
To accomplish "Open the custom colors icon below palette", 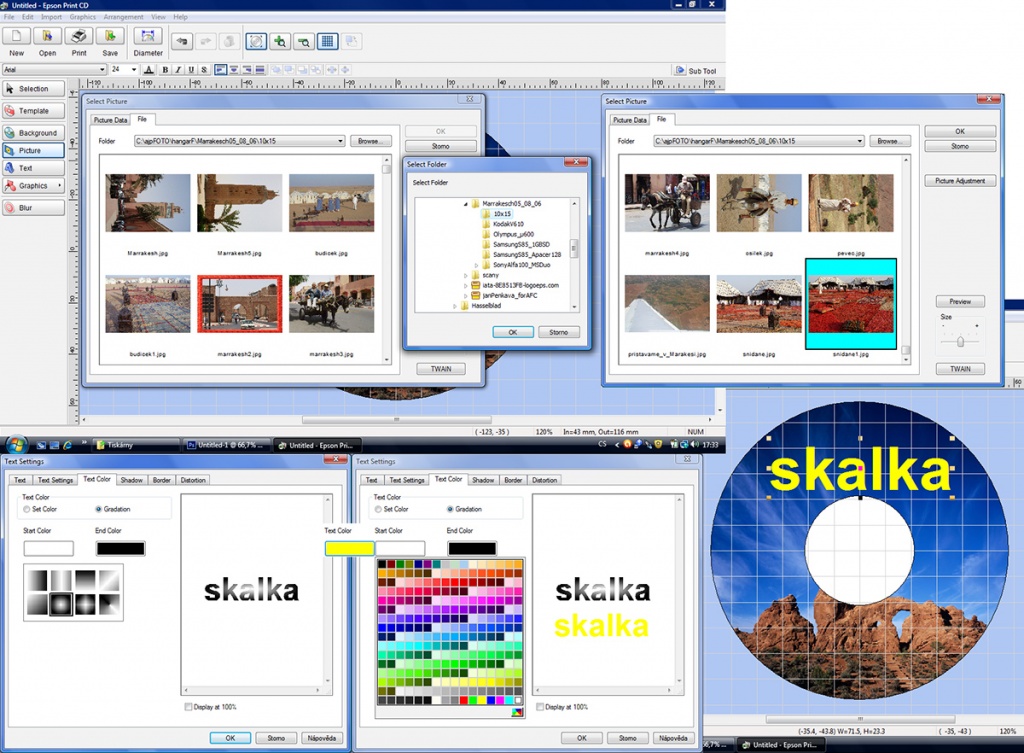I will [x=517, y=713].
